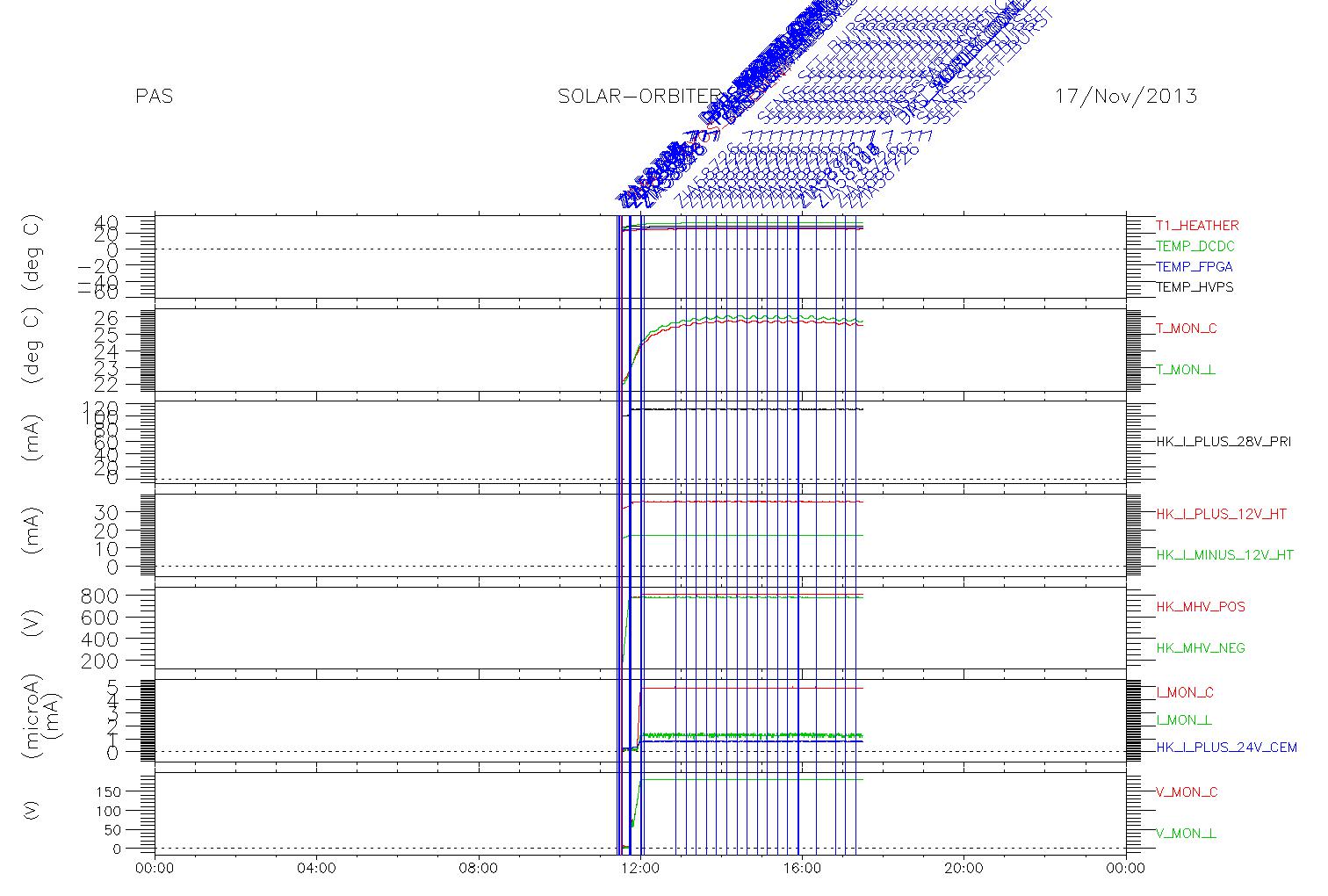Viewport: 1328px width, 896px height.
Task: Select the TEMP_DCDC legend label
Action: click(x=1196, y=246)
